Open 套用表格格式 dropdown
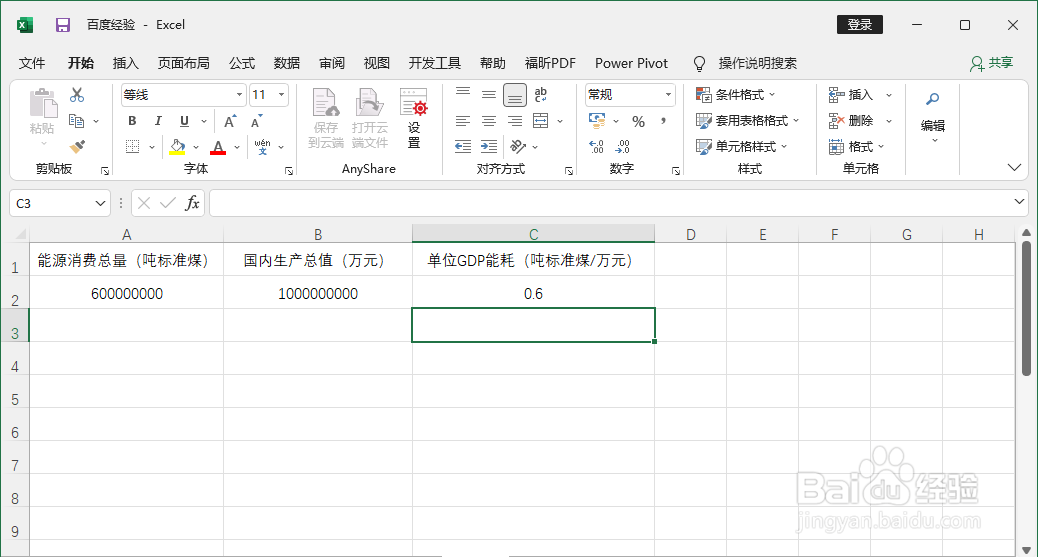 (x=747, y=121)
